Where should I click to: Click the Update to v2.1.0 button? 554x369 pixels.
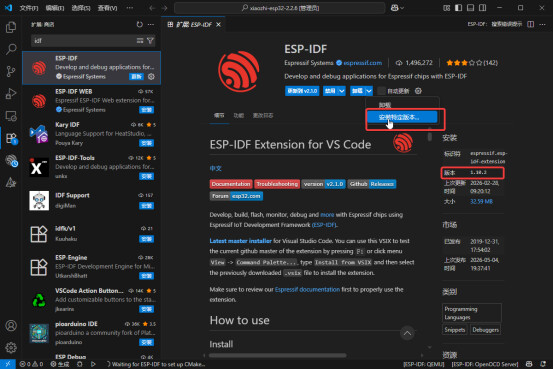pyautogui.click(x=302, y=91)
